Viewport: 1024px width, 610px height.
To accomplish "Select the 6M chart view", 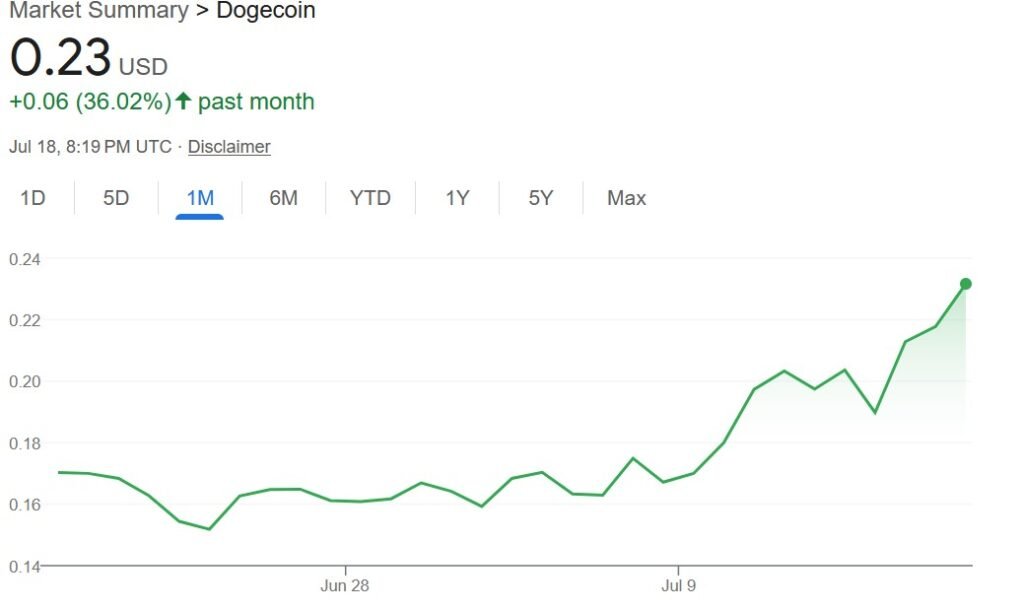I will pos(283,198).
